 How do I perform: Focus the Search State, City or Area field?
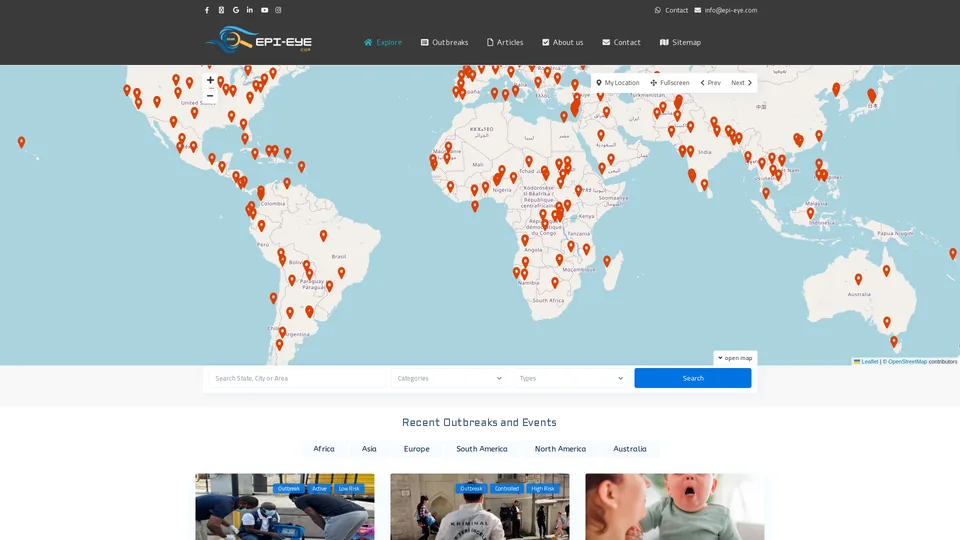[x=297, y=378]
